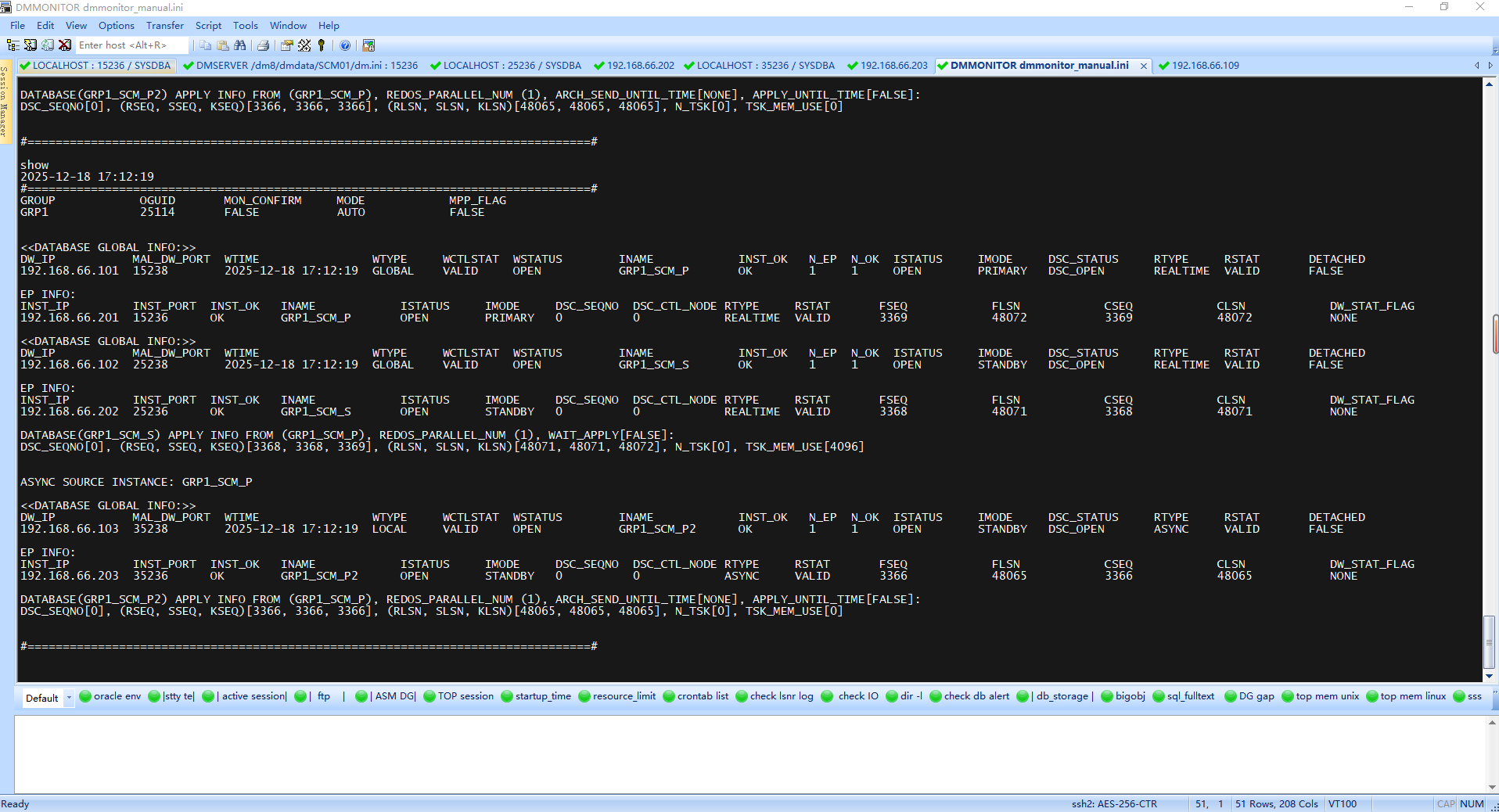
Task: Open Session Options icon
Action: point(287,45)
